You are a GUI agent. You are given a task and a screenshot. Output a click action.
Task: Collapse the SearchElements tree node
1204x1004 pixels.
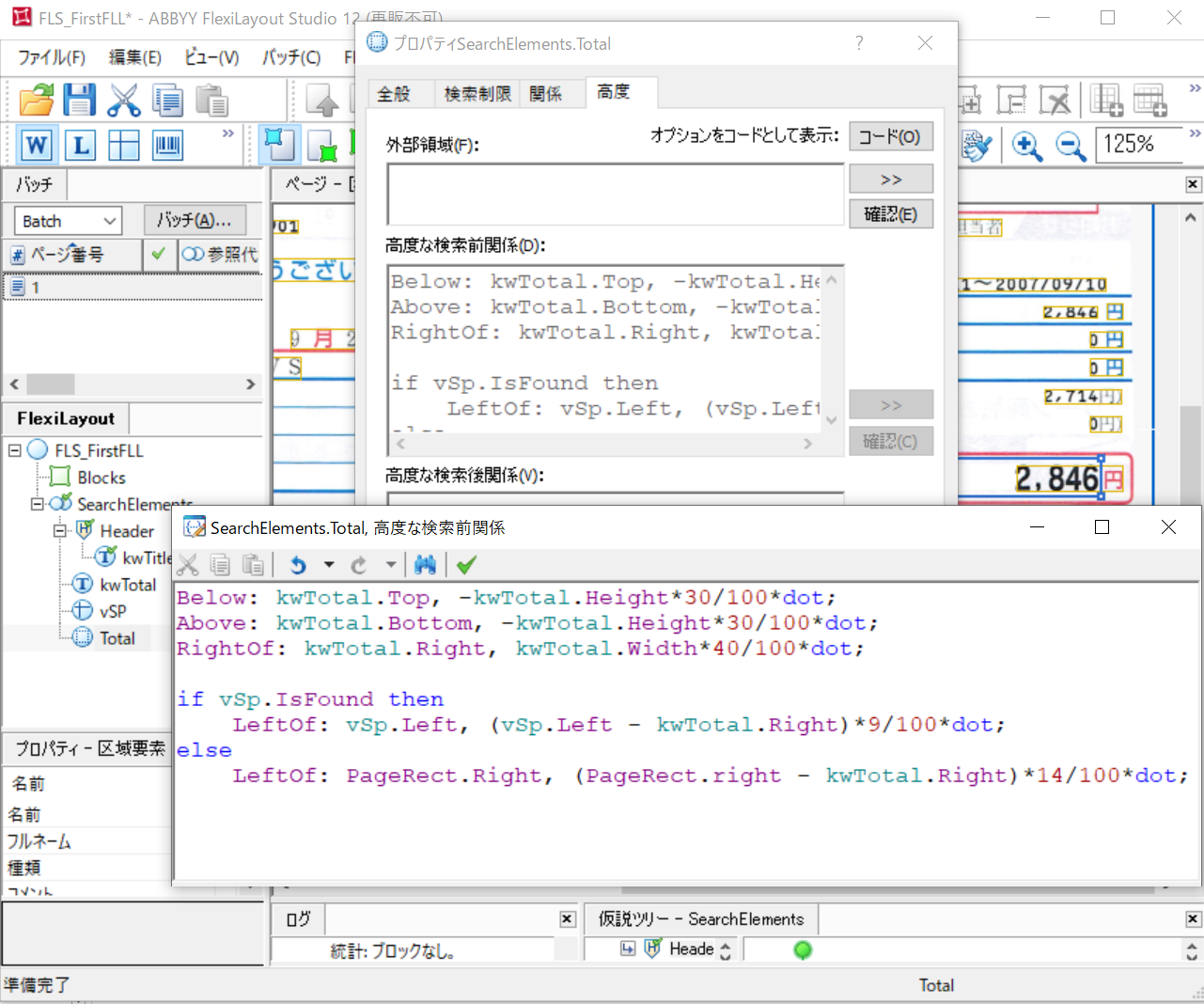pos(38,504)
